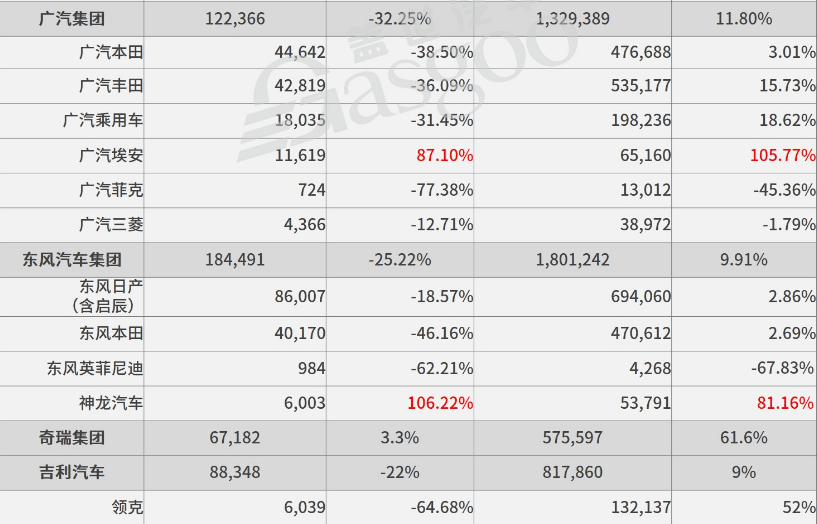Screen dimensions: 817x524
Task: Select the 广汽集团 cumulative total 1,329,389
Action: tap(573, 19)
